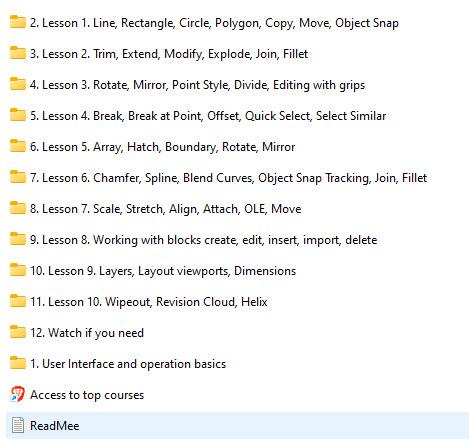Click folder icon next to Lesson 2 Trim, Extend
The width and height of the screenshot is (469, 442).
(x=18, y=53)
